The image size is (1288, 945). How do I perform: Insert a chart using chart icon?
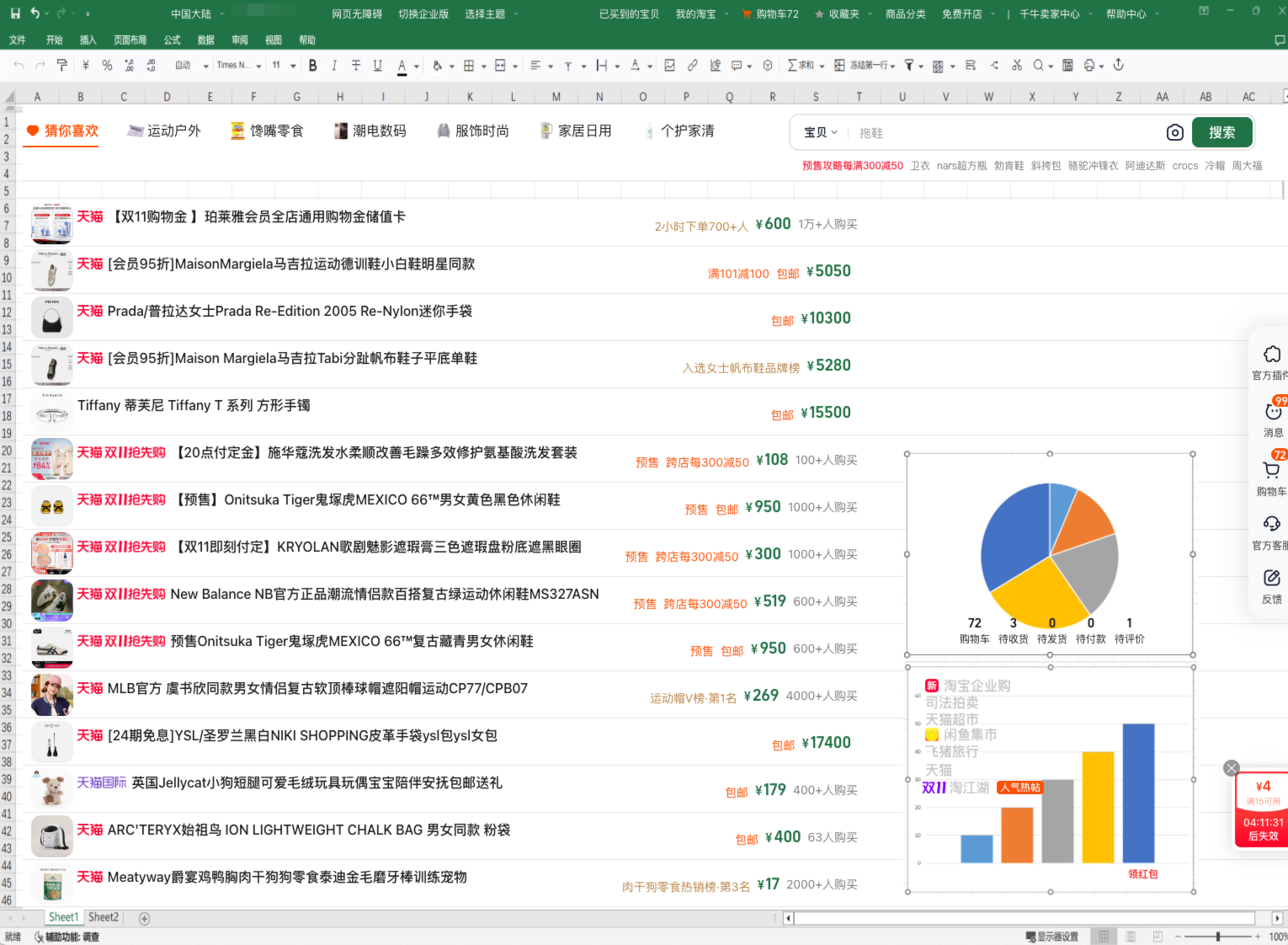click(716, 65)
